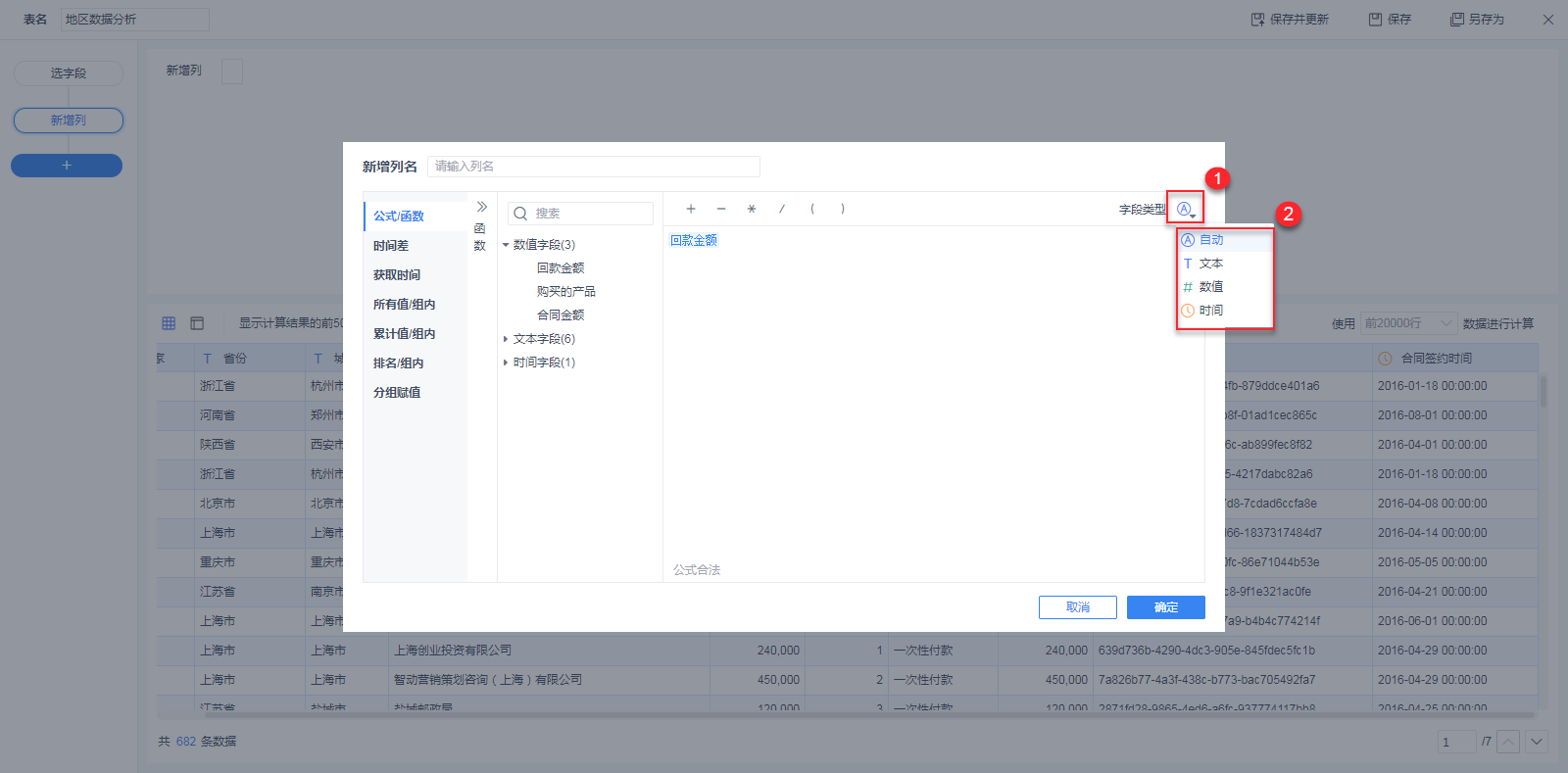Click the minus operator button in the formula editor
The image size is (1568, 773).
pos(721,209)
